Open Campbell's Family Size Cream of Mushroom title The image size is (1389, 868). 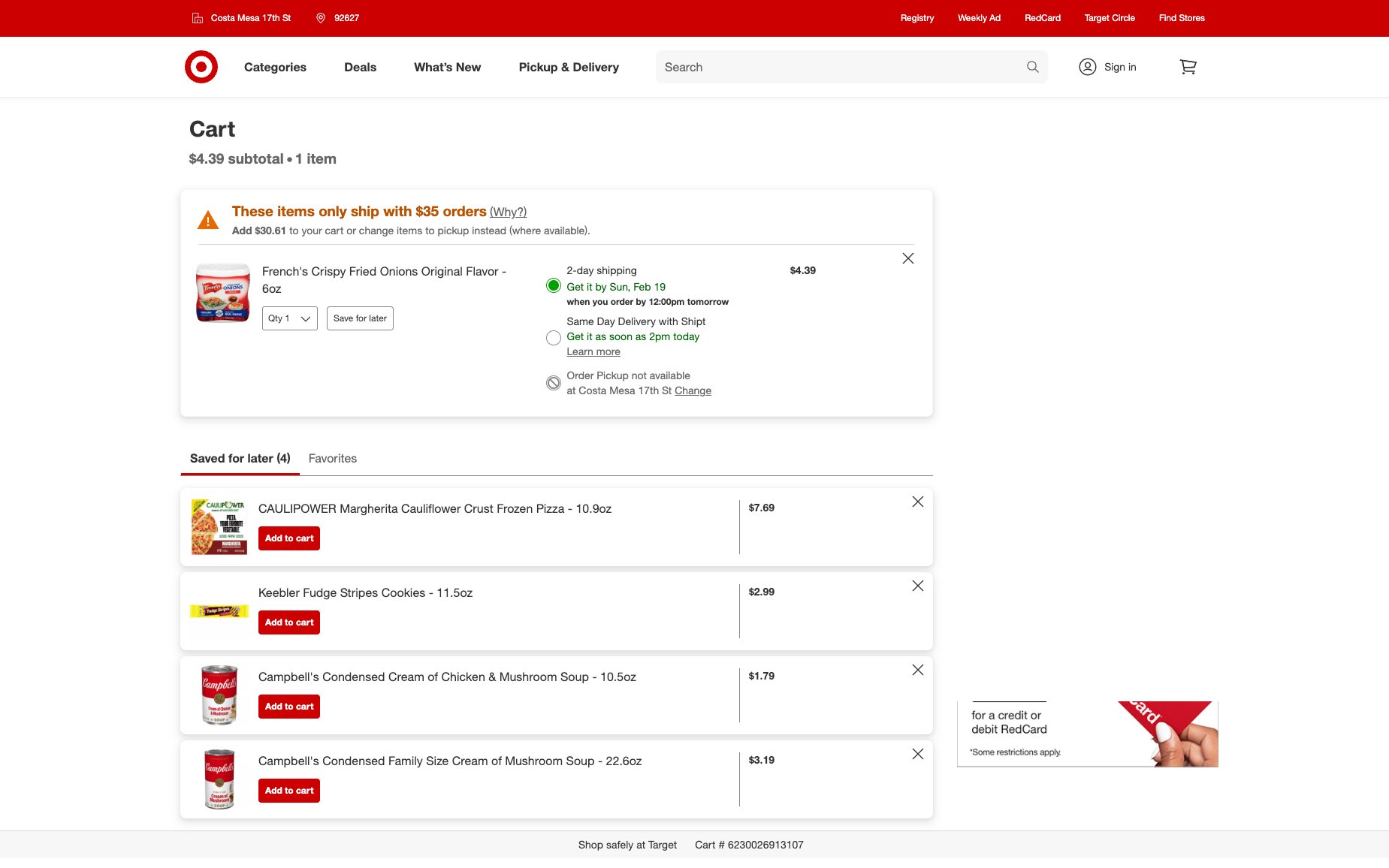(x=450, y=761)
